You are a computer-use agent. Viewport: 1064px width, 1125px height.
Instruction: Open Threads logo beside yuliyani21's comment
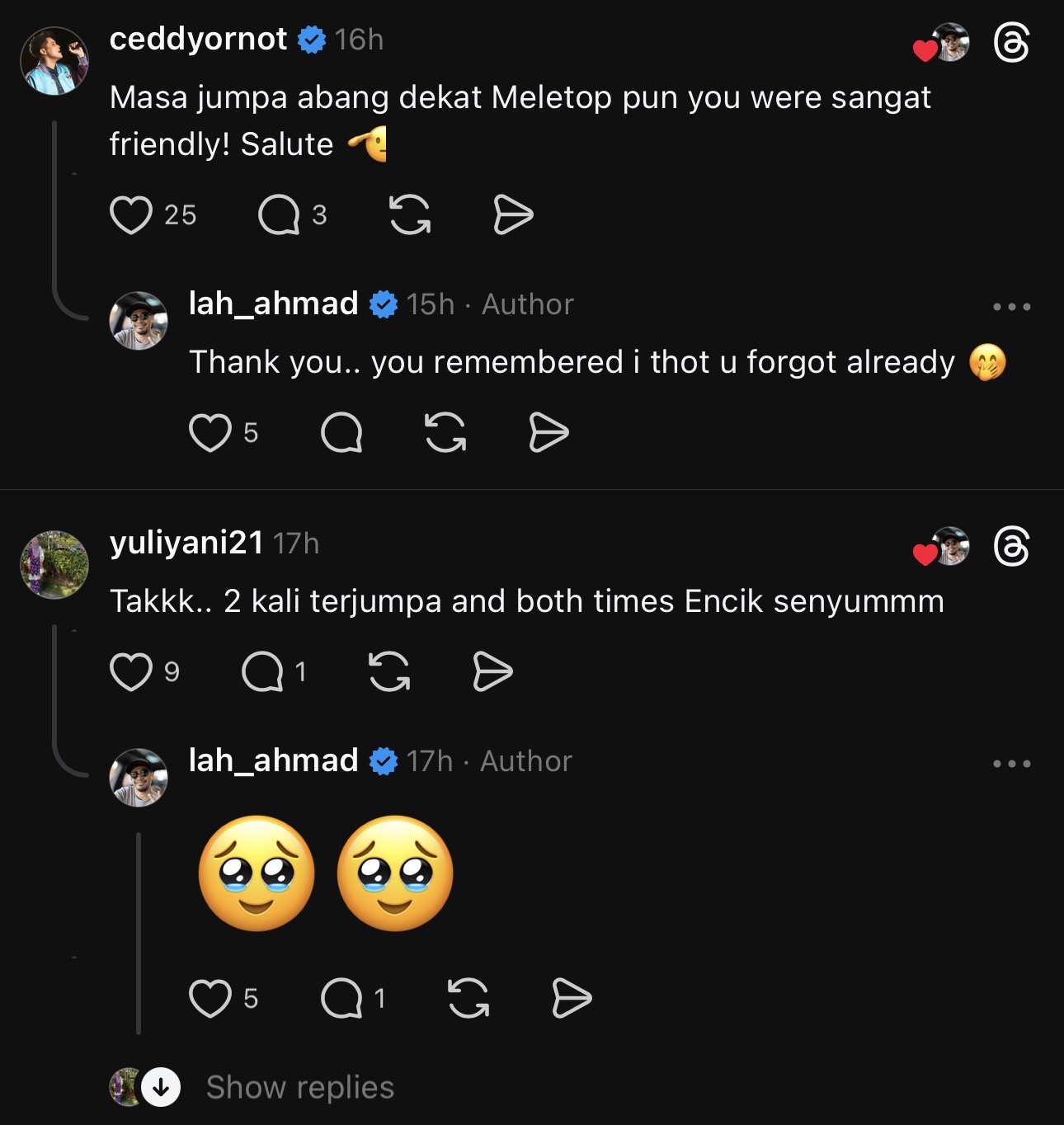(1011, 547)
